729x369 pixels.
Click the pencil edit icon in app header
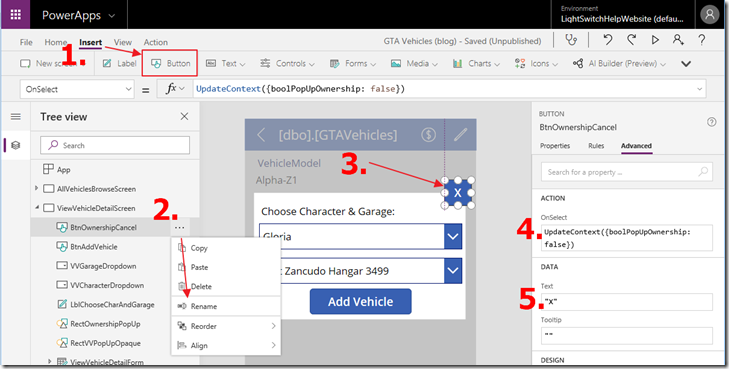click(x=460, y=135)
